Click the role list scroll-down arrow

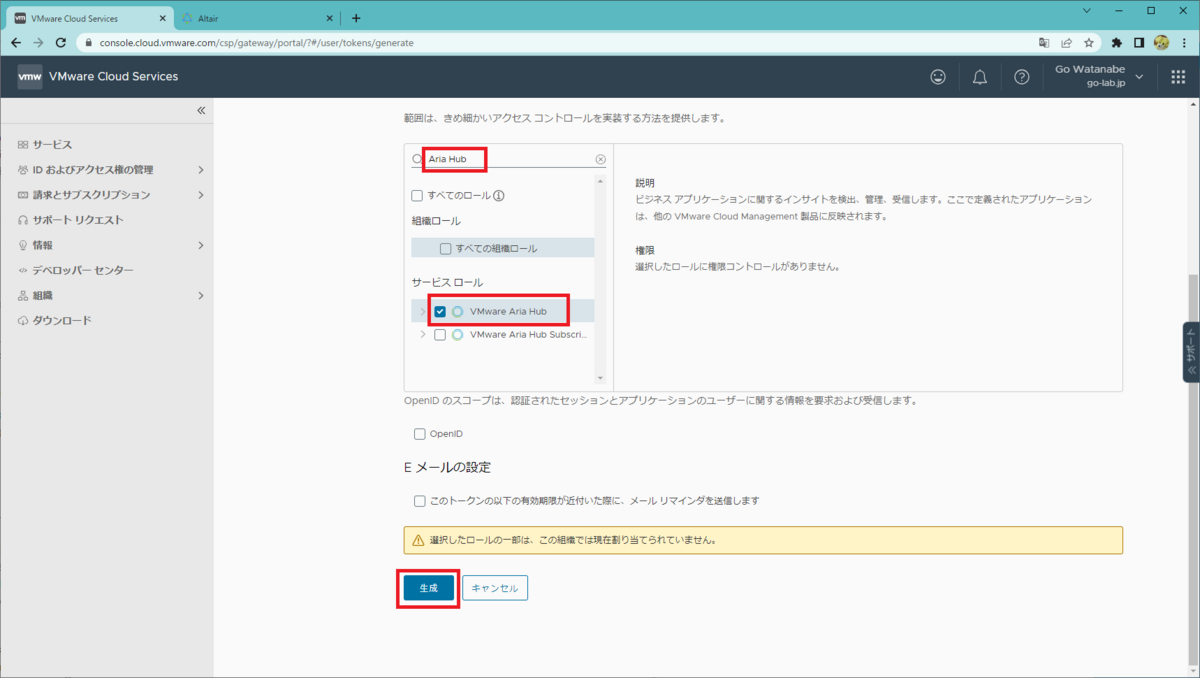(x=600, y=378)
